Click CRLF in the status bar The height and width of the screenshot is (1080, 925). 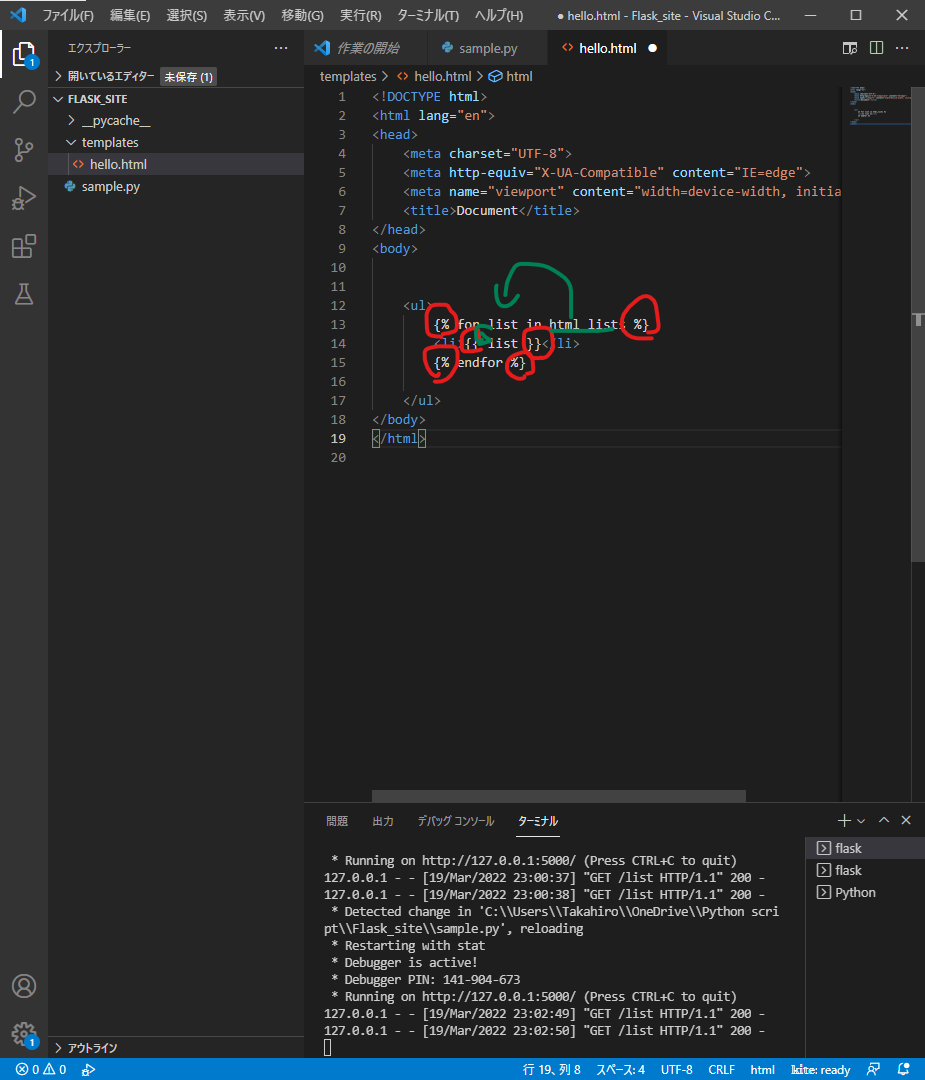721,1069
